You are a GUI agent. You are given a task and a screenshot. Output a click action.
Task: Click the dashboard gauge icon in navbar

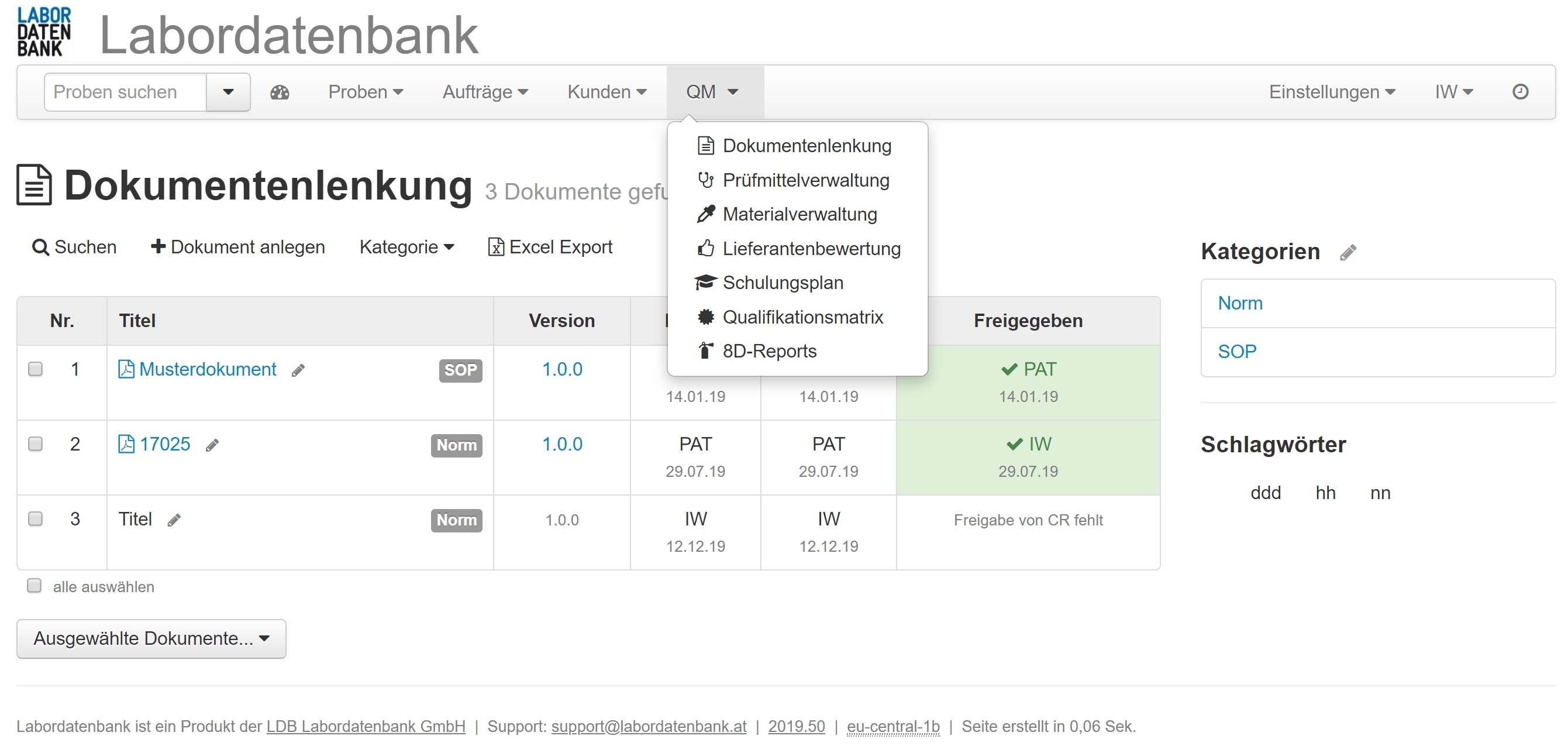pyautogui.click(x=280, y=92)
